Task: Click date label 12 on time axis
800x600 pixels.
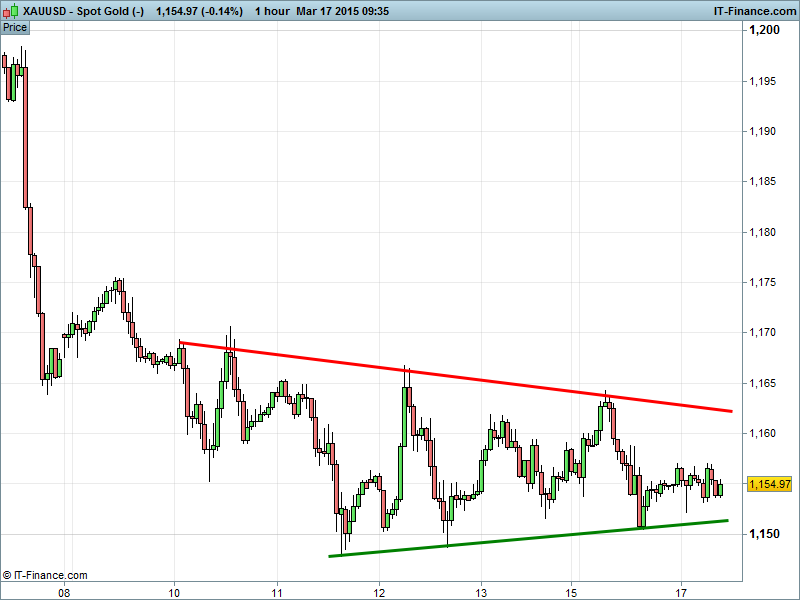Action: click(379, 591)
